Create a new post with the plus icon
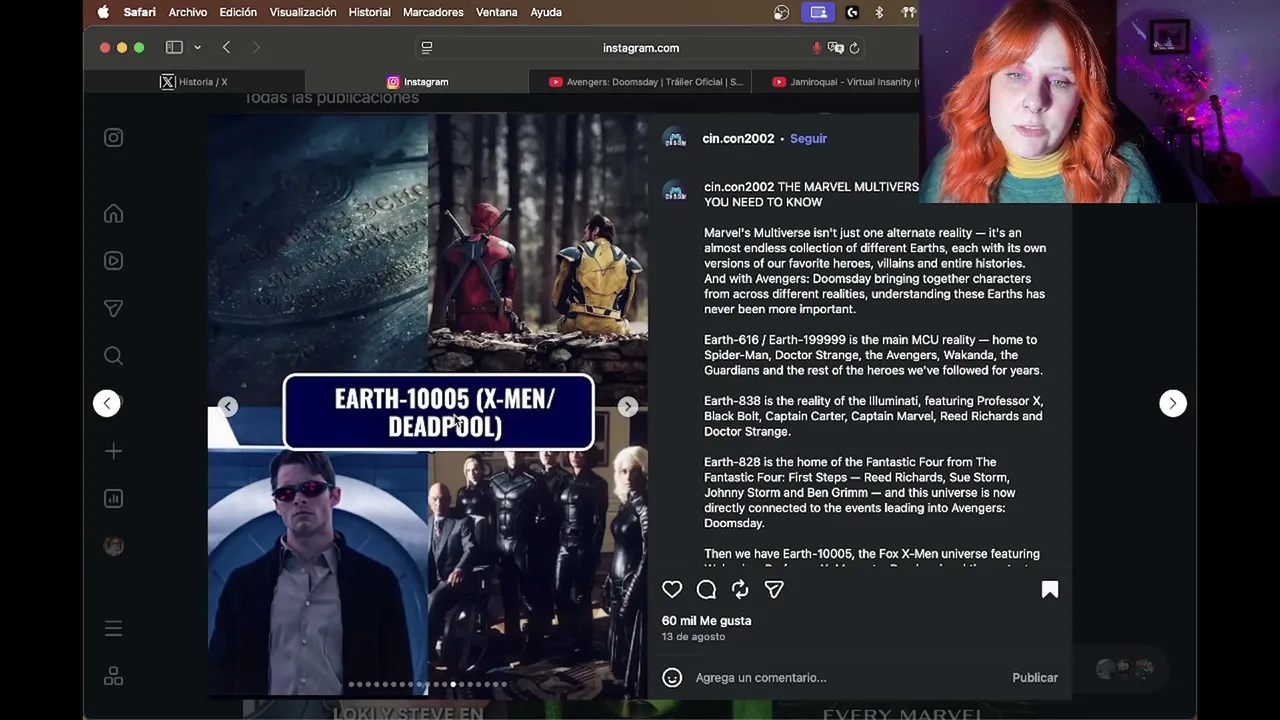 113,451
